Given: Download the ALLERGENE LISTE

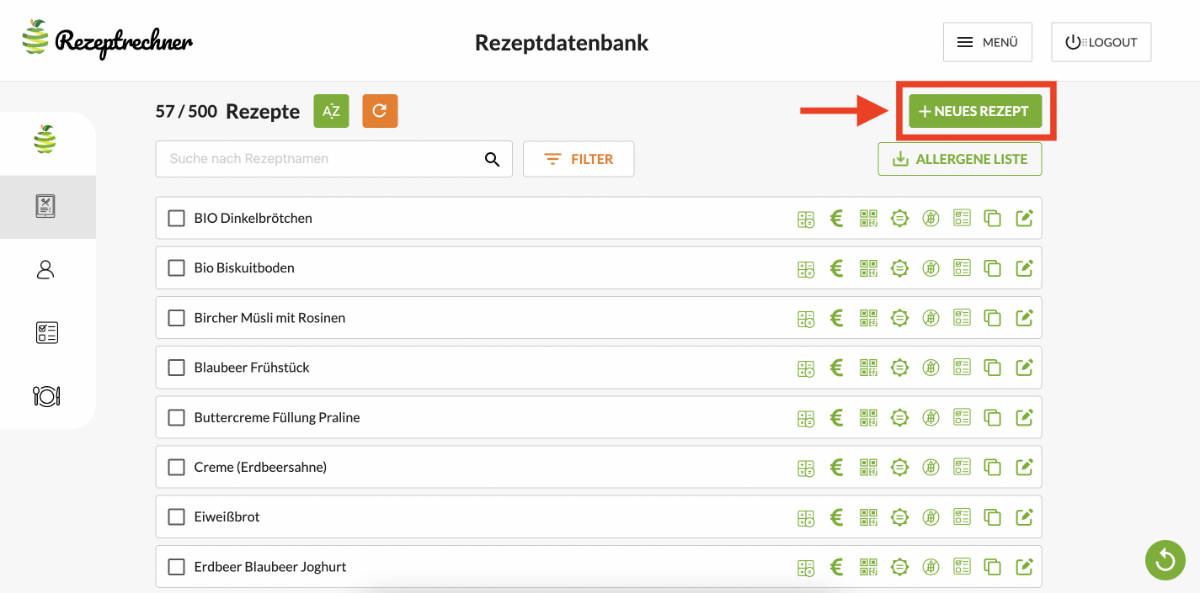Looking at the screenshot, I should 960,159.
